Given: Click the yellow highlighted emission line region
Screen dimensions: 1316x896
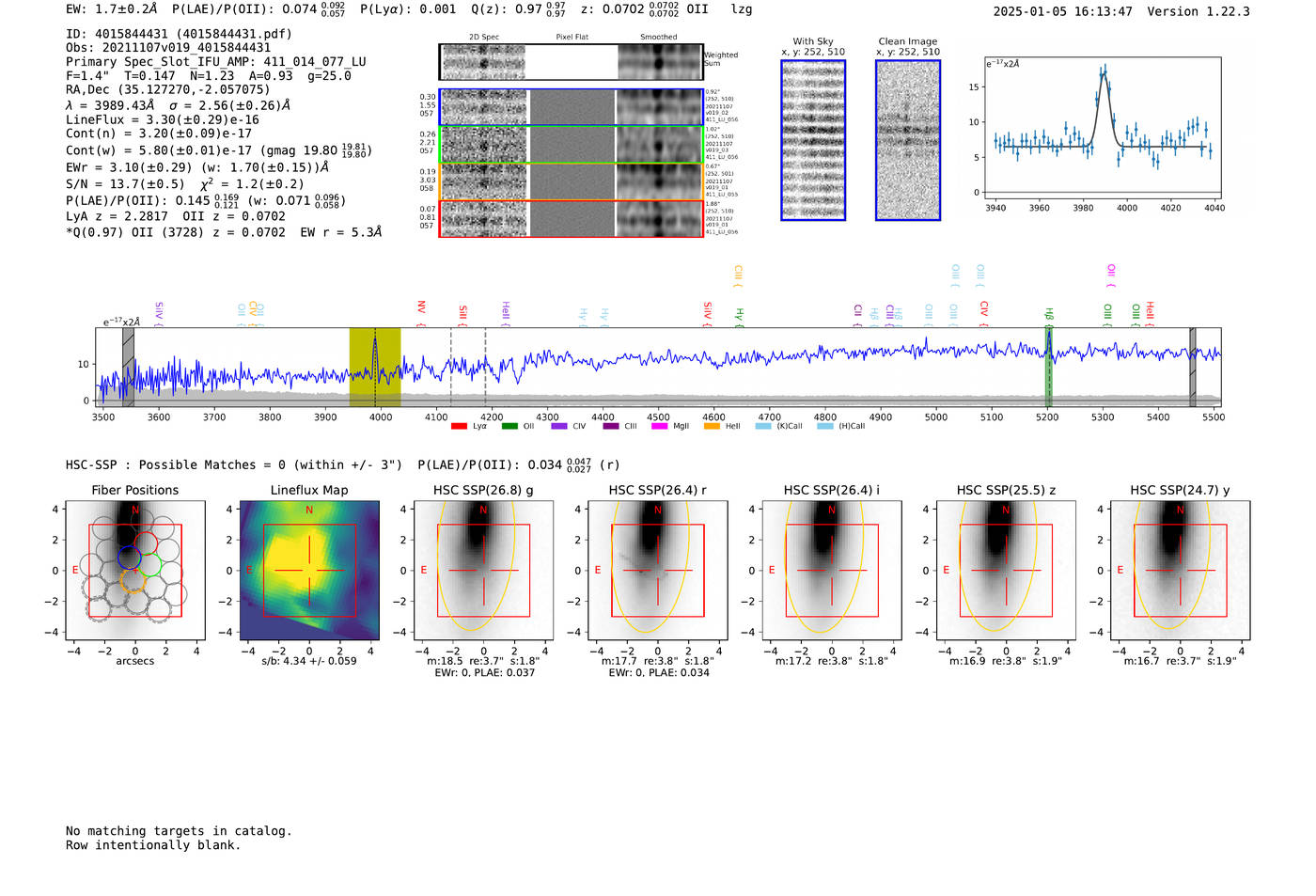Looking at the screenshot, I should [375, 368].
